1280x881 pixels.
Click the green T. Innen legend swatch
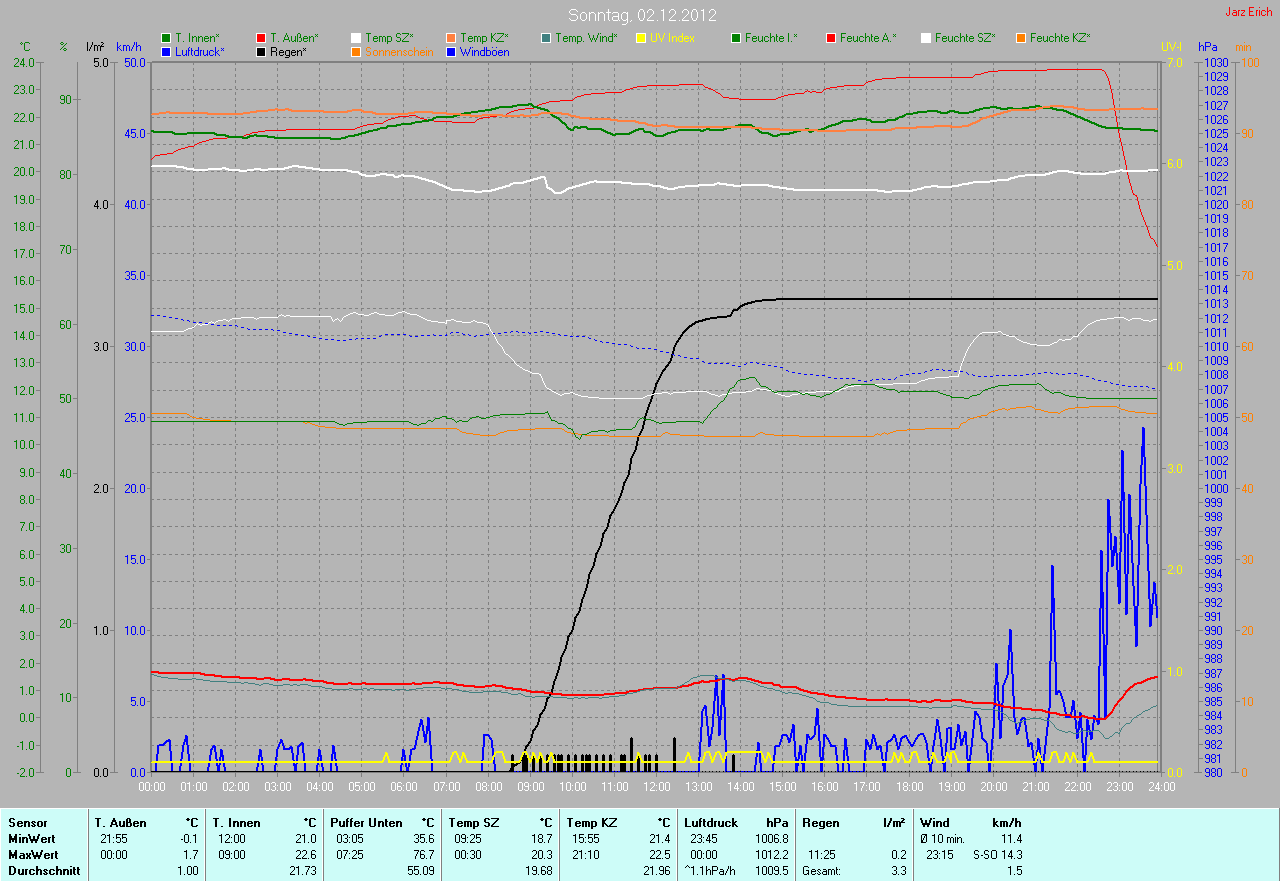point(166,38)
